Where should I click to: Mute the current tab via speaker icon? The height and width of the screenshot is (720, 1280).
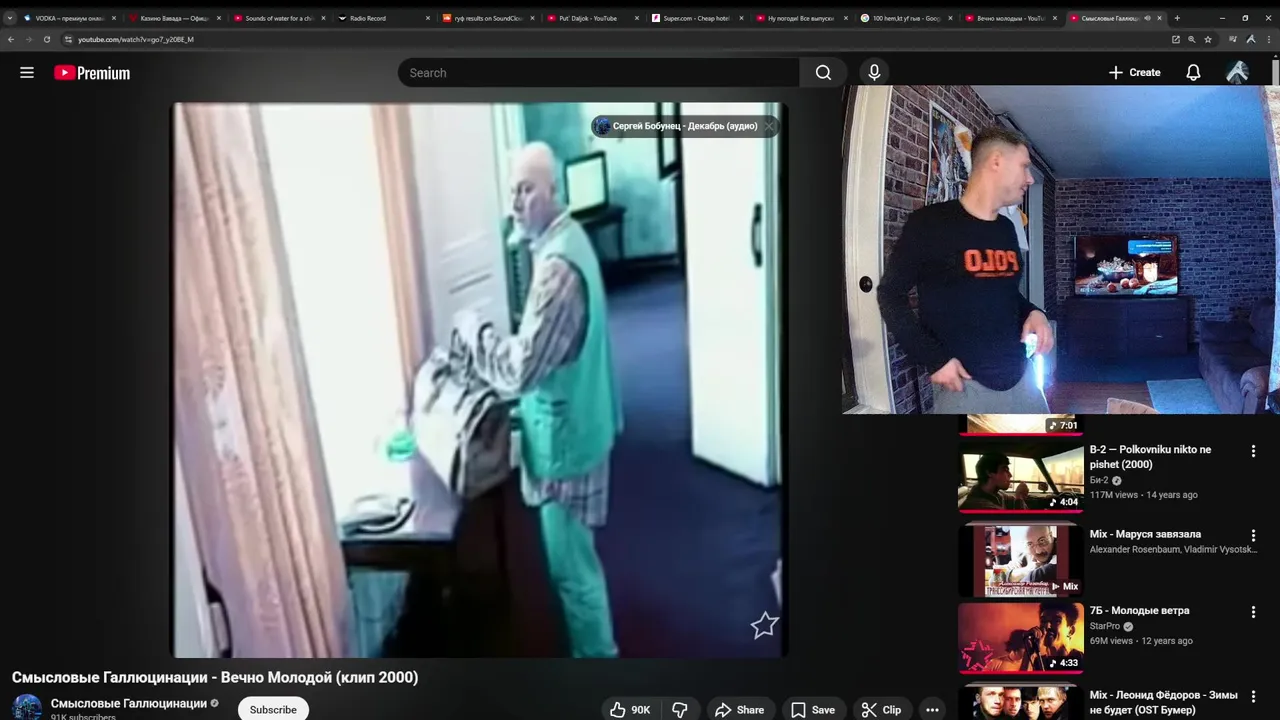coord(1147,18)
